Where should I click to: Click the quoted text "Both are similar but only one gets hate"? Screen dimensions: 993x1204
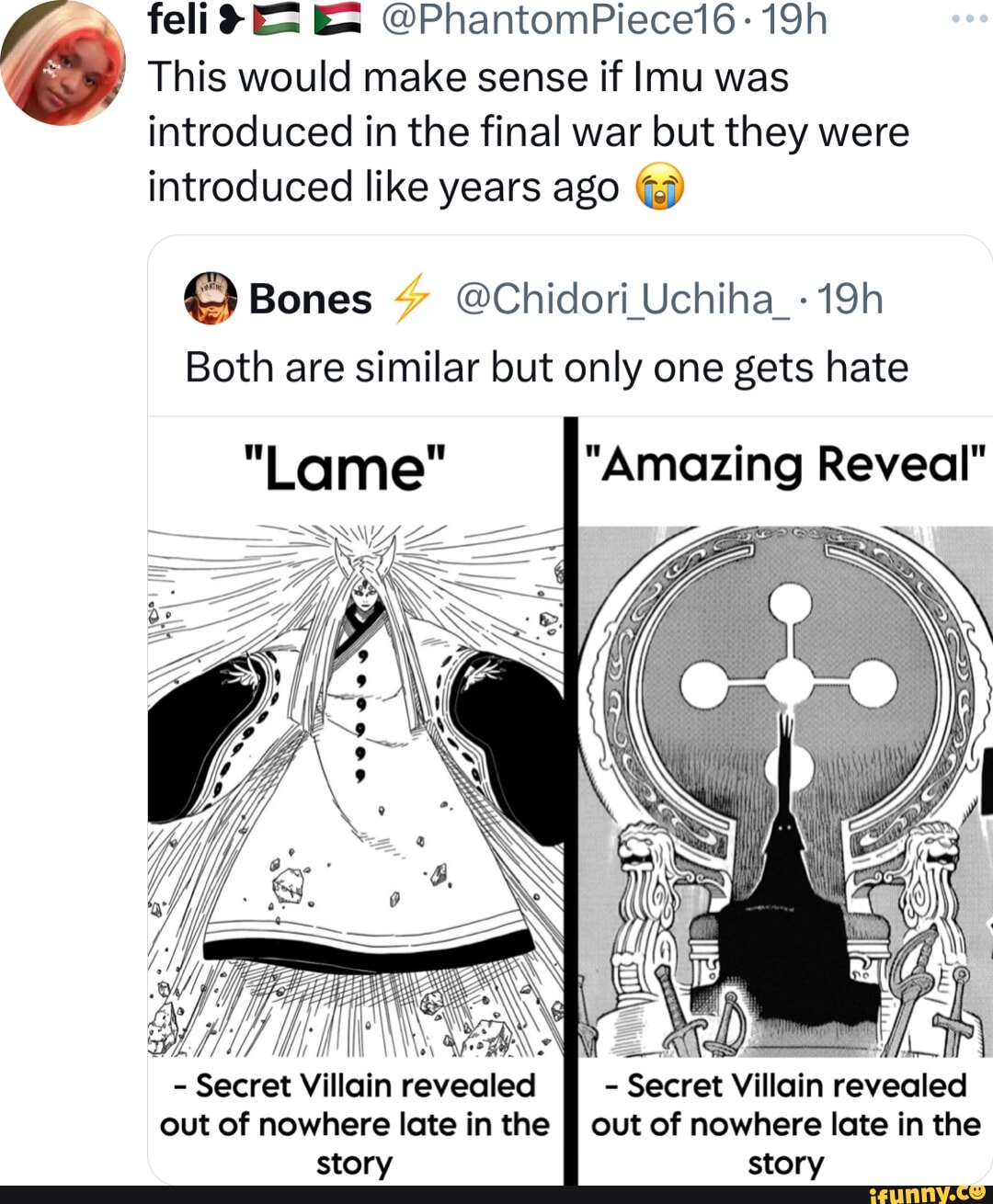coord(546,368)
